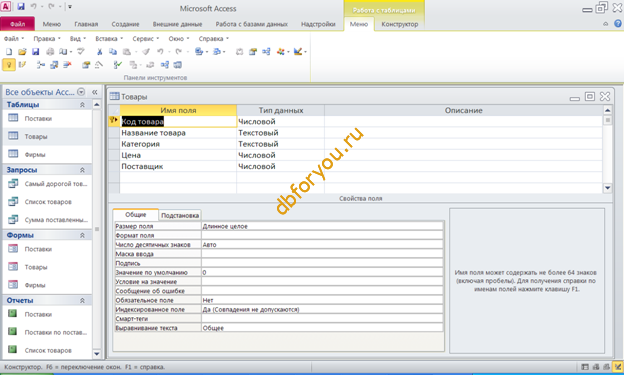Open the navigation pane category dropdown arrow

point(81,92)
